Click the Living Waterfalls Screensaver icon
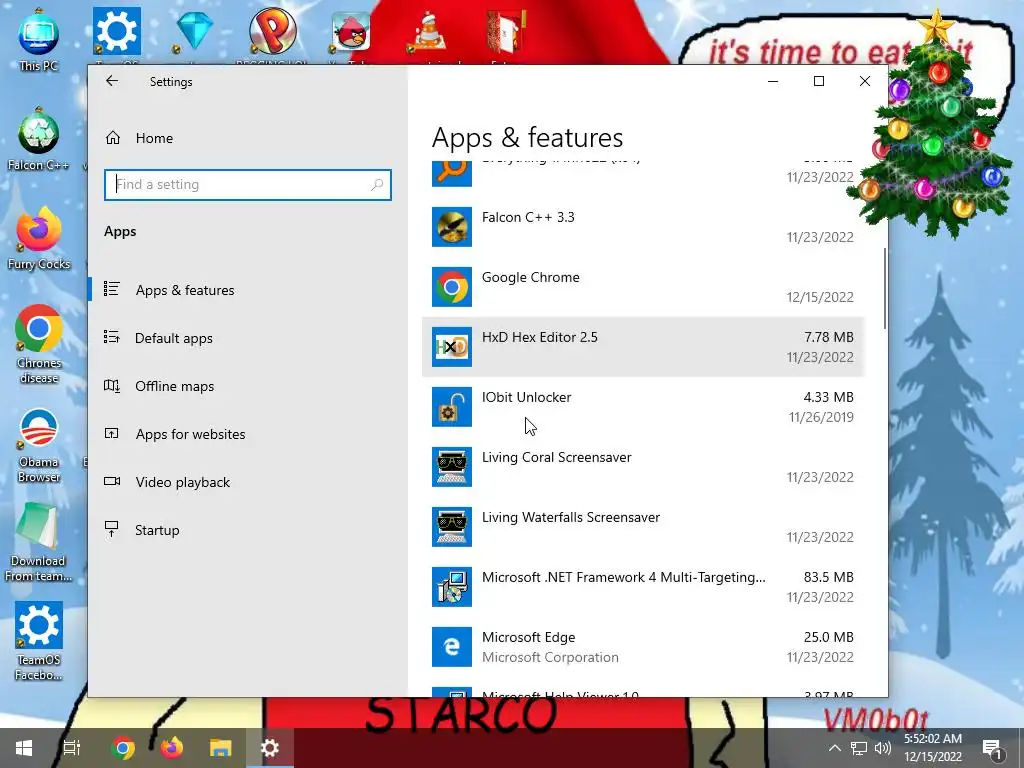This screenshot has height=768, width=1024. click(451, 527)
